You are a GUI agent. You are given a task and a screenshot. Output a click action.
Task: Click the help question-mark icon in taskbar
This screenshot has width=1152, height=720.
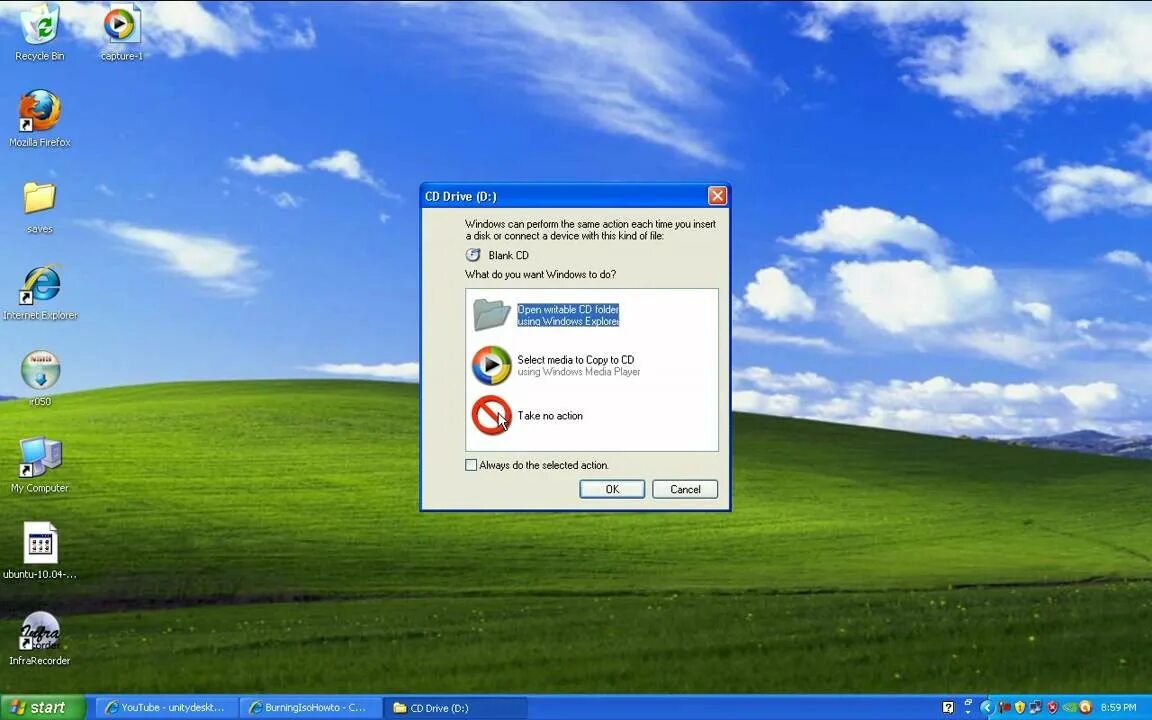pyautogui.click(x=948, y=708)
